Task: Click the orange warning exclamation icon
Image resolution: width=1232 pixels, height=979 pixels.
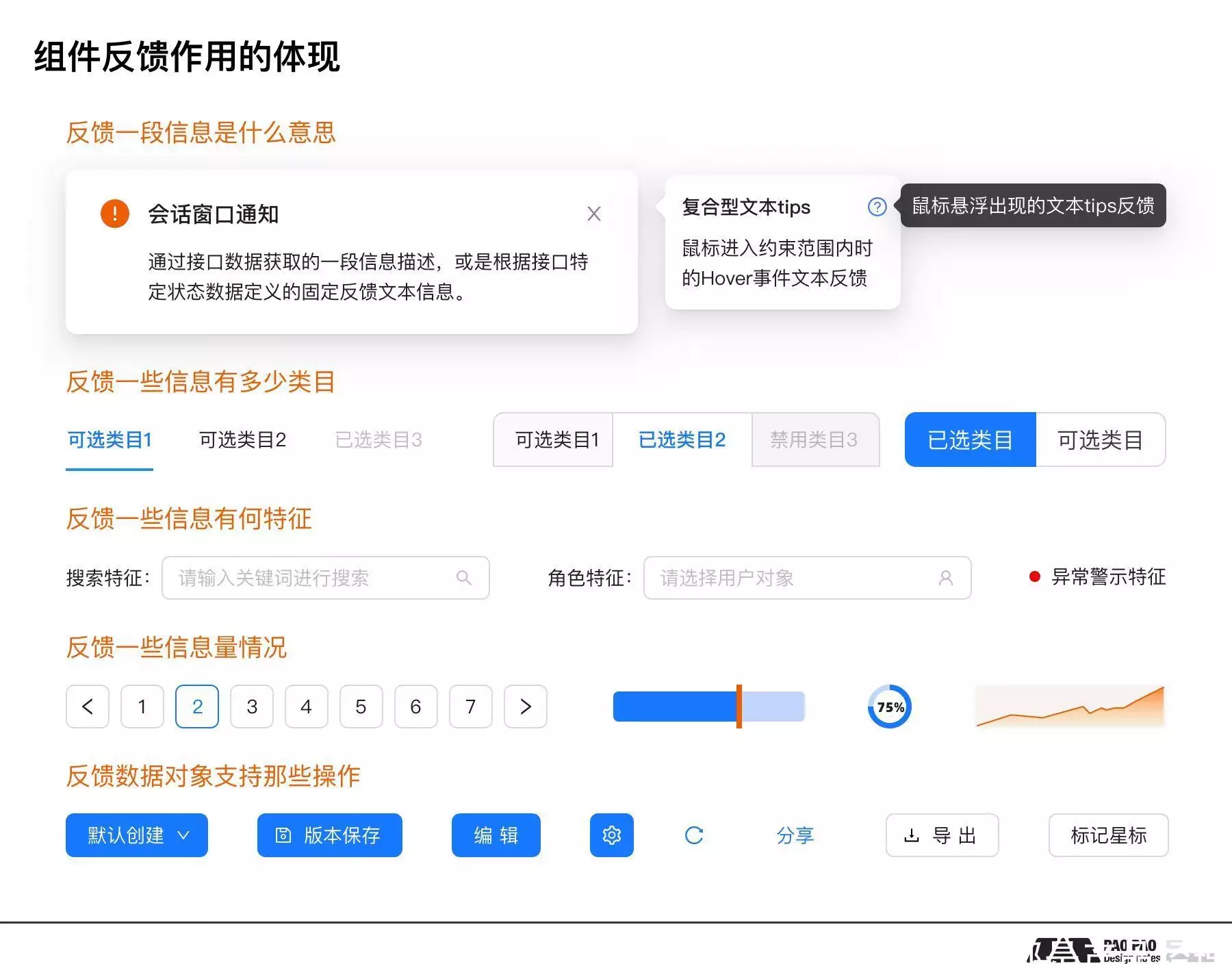Action: pyautogui.click(x=114, y=214)
